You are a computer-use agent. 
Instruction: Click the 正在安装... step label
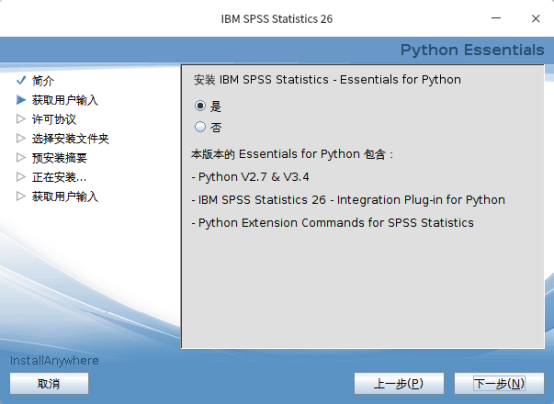(59, 177)
